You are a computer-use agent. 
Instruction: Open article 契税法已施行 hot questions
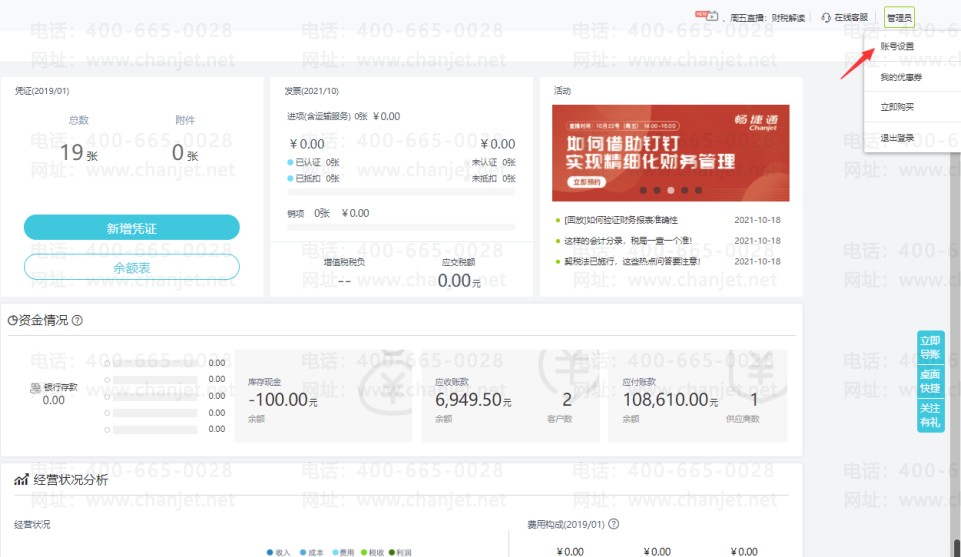point(632,261)
